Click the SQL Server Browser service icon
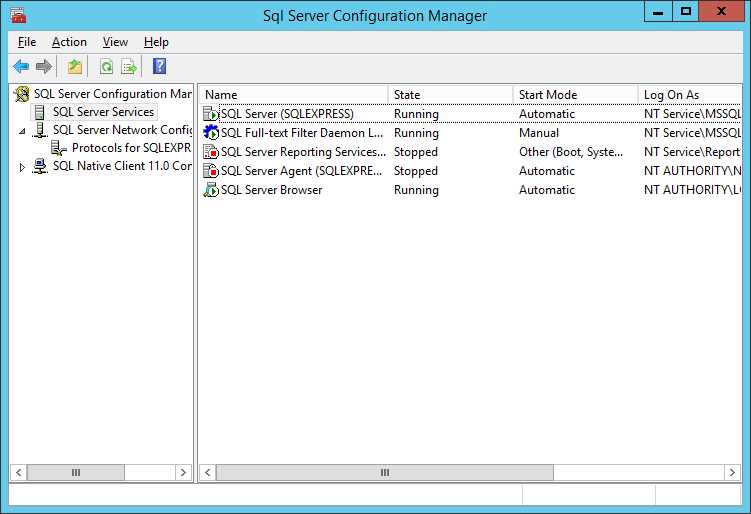Screen dimensions: 751x514 click(x=211, y=190)
